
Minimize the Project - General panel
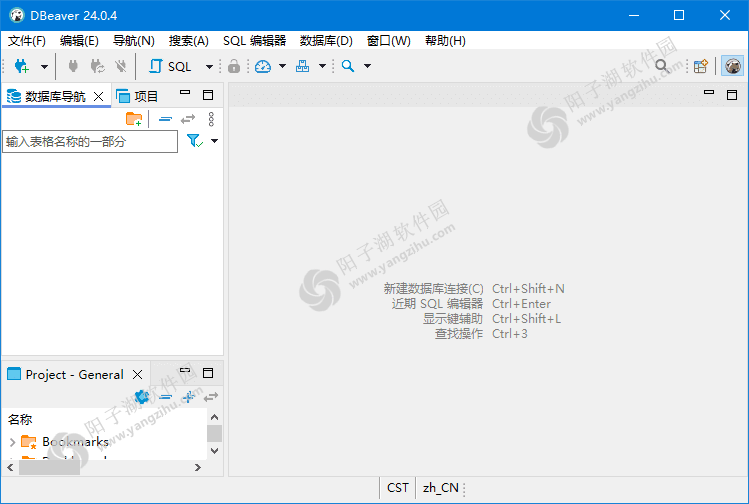pos(185,370)
